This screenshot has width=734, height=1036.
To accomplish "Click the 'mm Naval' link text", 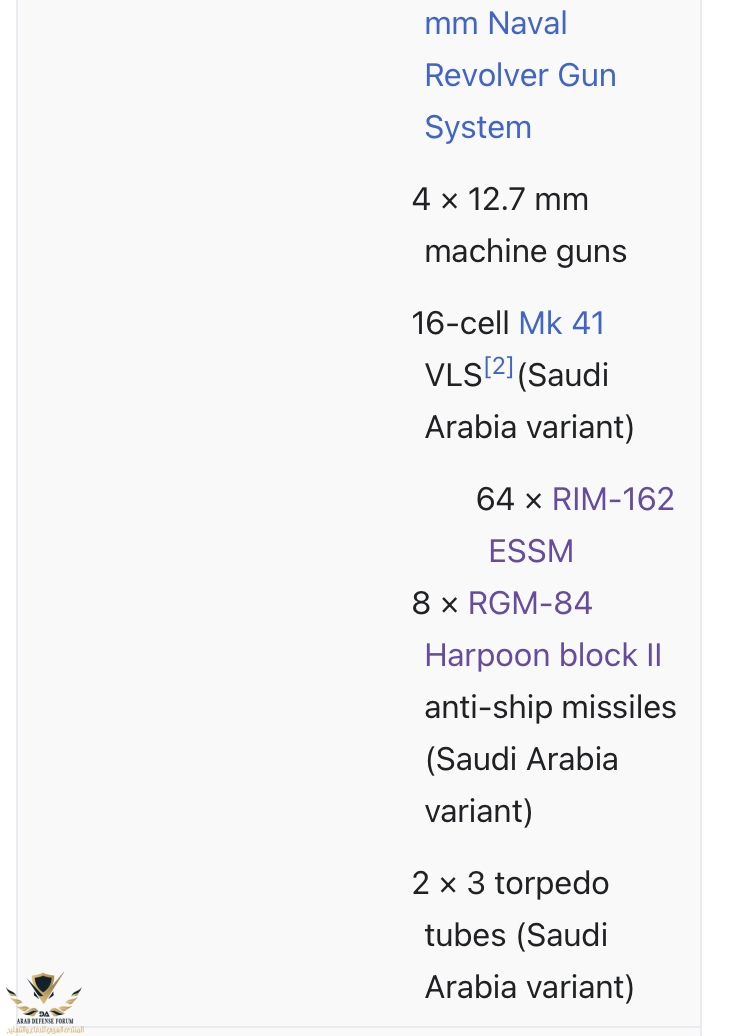I will coord(495,23).
